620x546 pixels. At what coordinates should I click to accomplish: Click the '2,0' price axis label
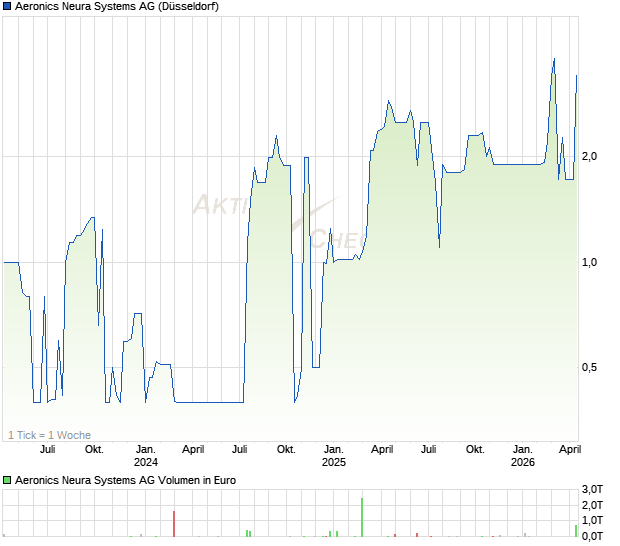[589, 156]
